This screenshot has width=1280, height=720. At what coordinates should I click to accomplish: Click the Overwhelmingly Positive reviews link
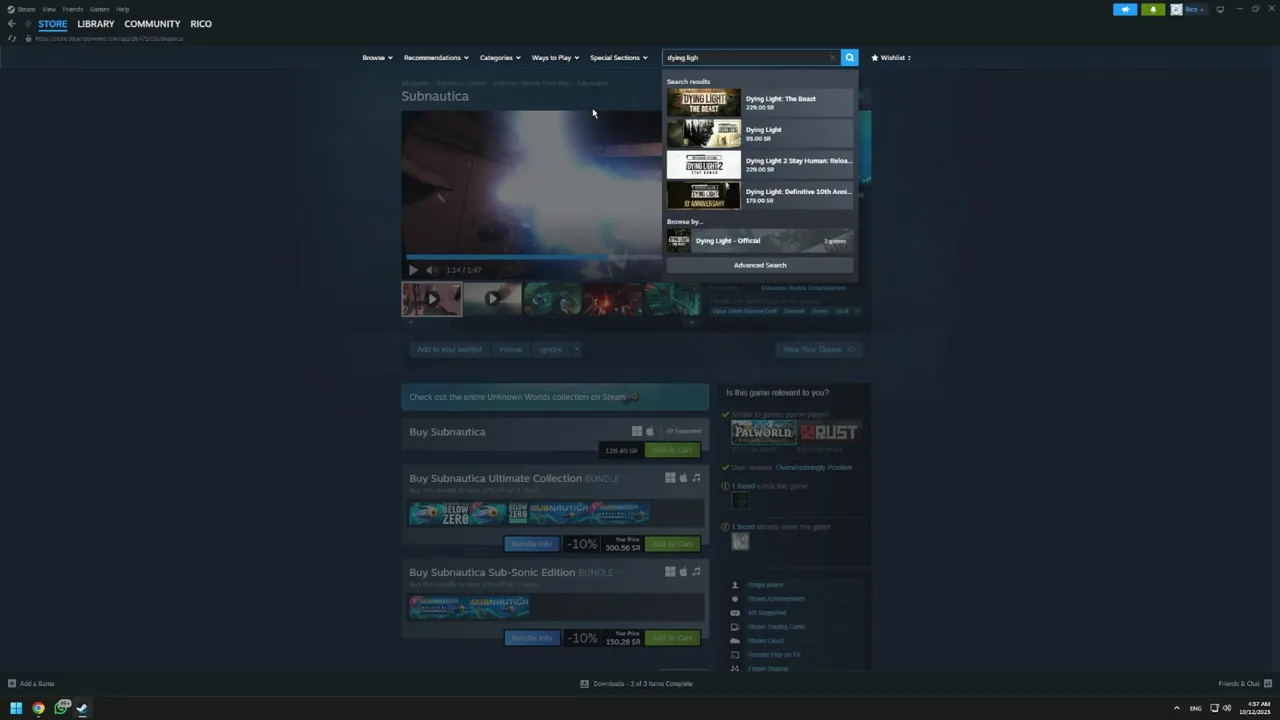coord(814,467)
